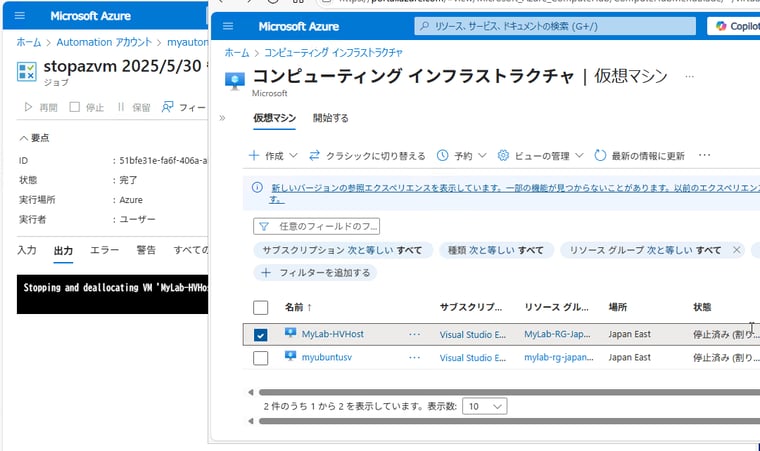
Task: Open the 予約 dropdown in toolbar
Action: pyautogui.click(x=461, y=156)
